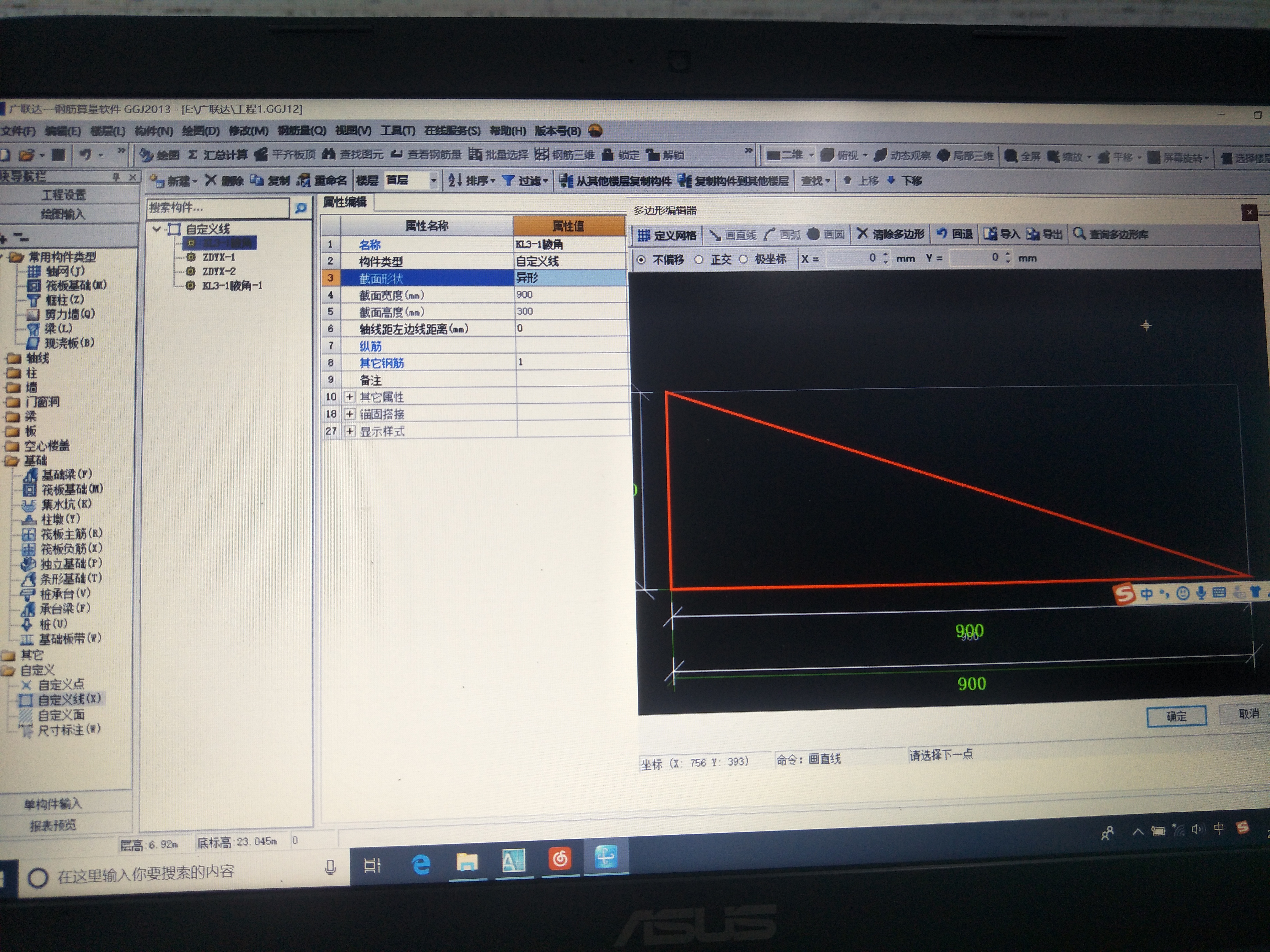Collapse 自定义线 tree node

(x=157, y=229)
